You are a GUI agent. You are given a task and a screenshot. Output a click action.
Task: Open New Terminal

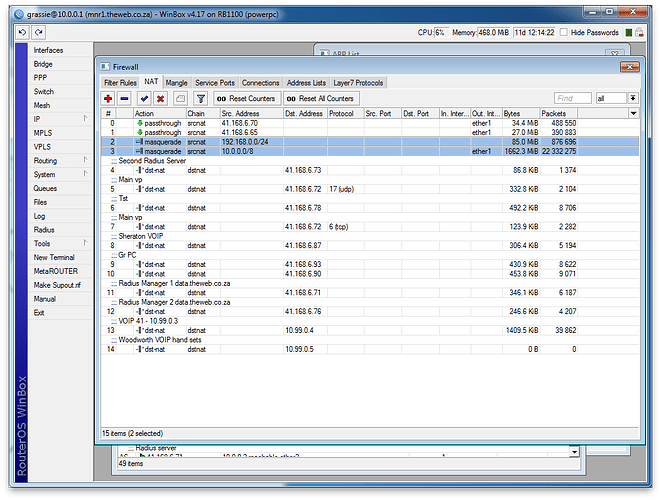(60, 257)
